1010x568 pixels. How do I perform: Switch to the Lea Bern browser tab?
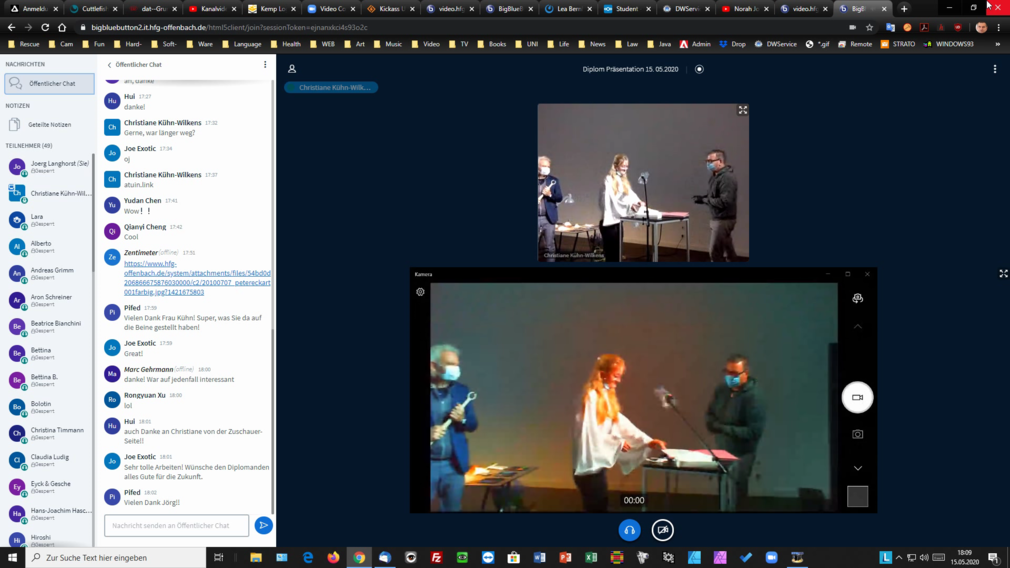coord(569,8)
